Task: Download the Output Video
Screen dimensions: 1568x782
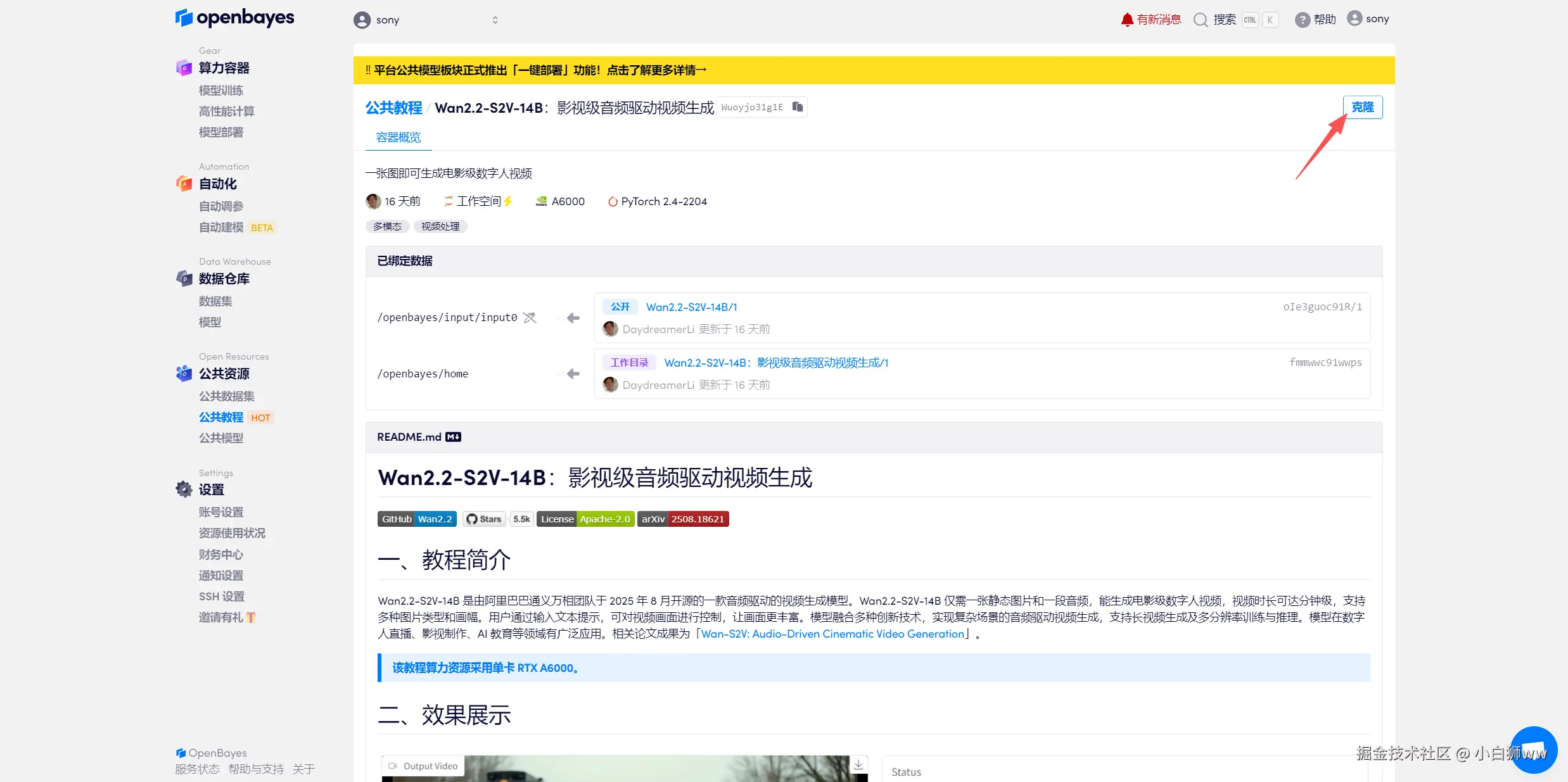Action: [858, 765]
